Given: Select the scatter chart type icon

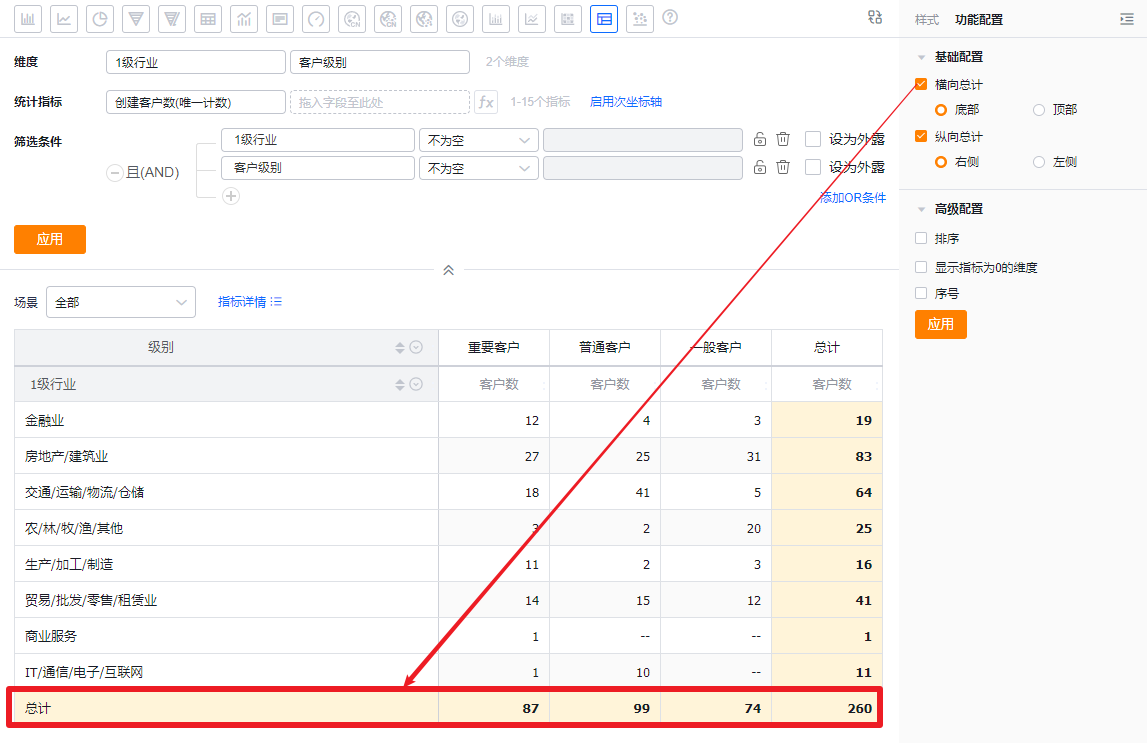Looking at the screenshot, I should click(x=640, y=18).
